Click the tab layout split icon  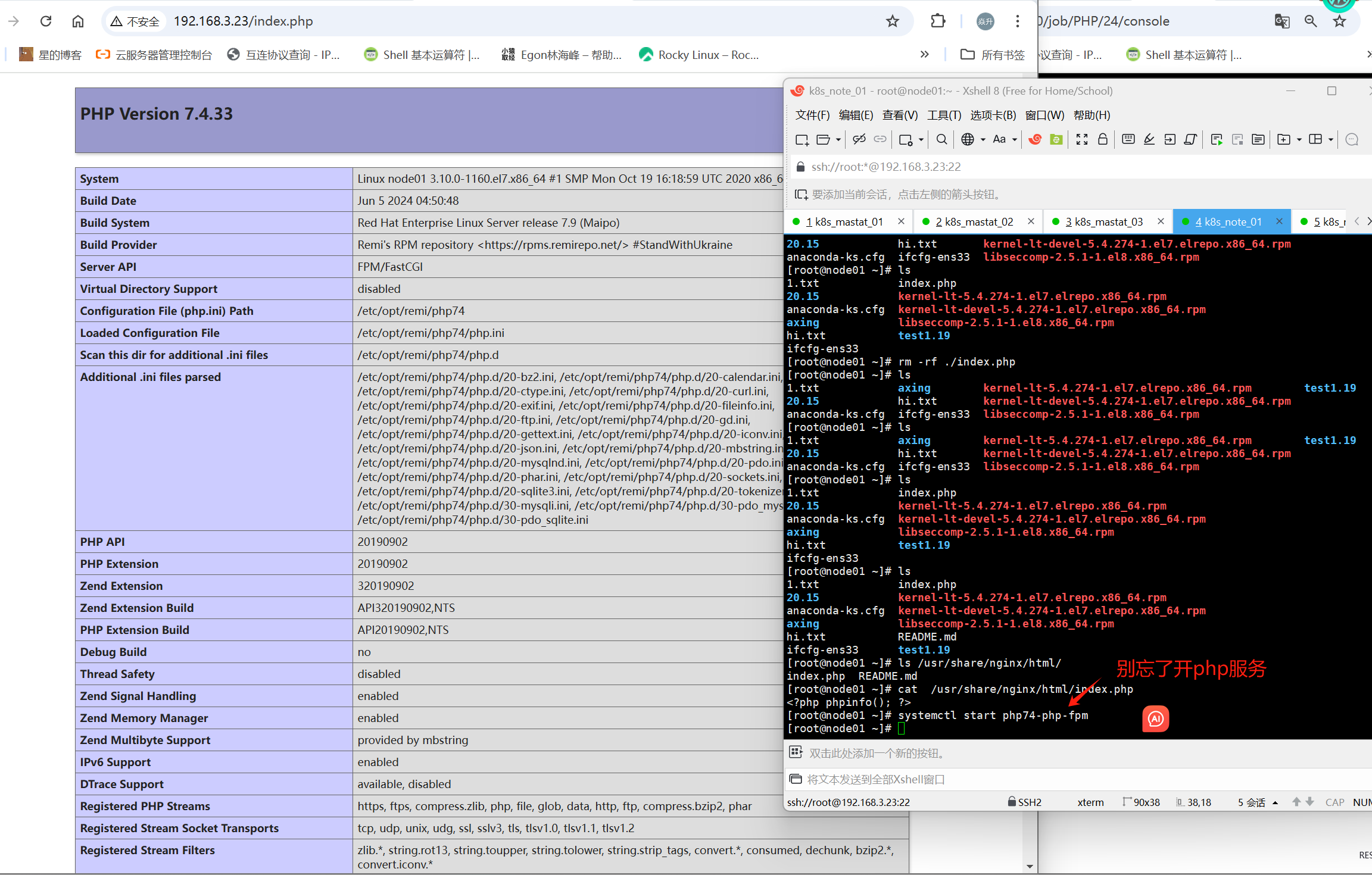point(1315,139)
